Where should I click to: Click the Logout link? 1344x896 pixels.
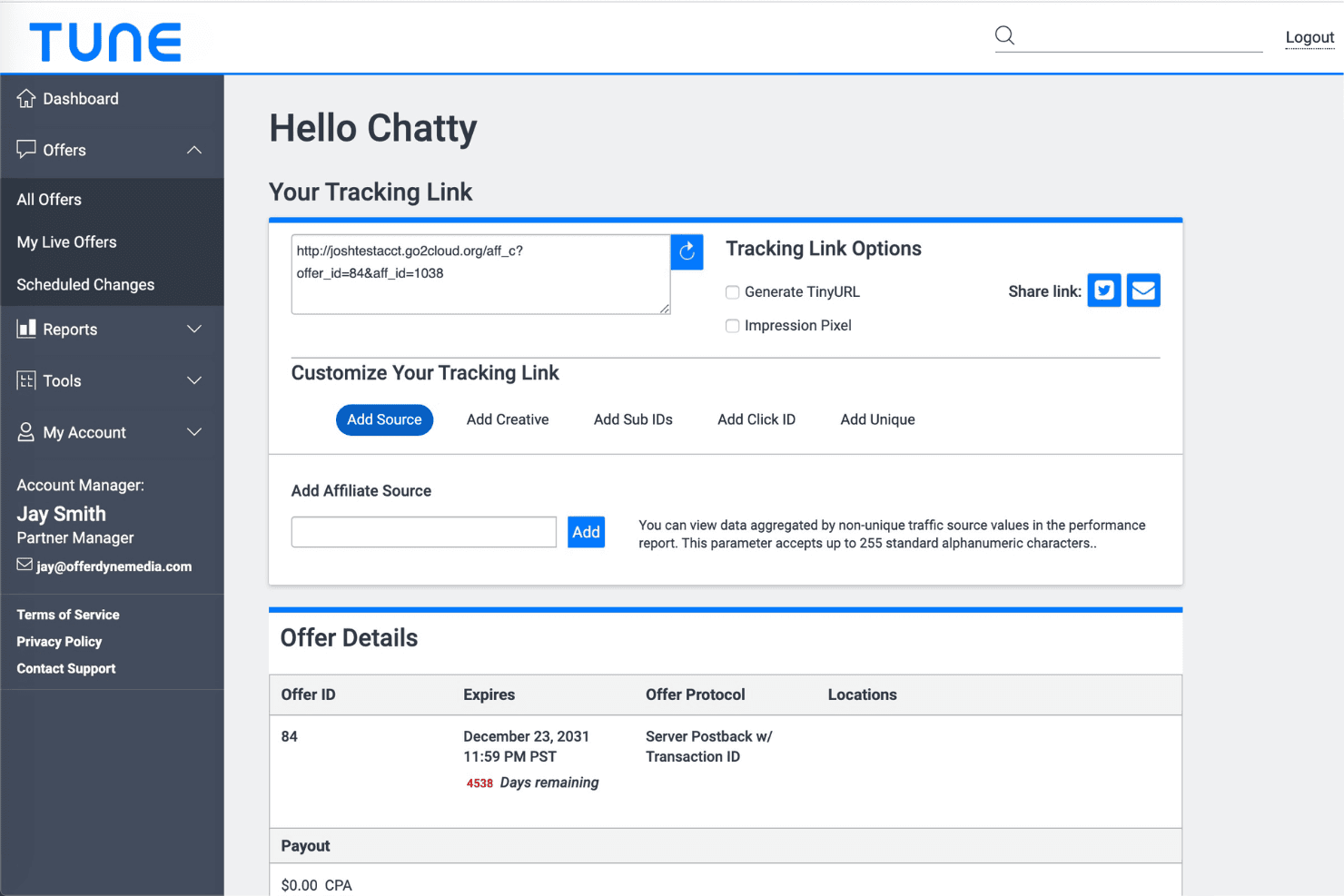point(1309,37)
